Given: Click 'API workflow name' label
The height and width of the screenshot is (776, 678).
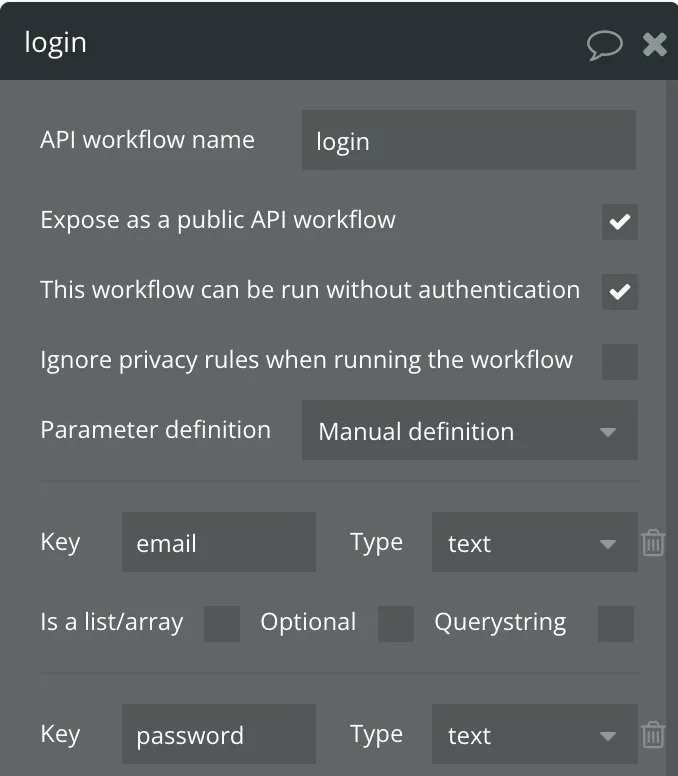Looking at the screenshot, I should coord(147,140).
